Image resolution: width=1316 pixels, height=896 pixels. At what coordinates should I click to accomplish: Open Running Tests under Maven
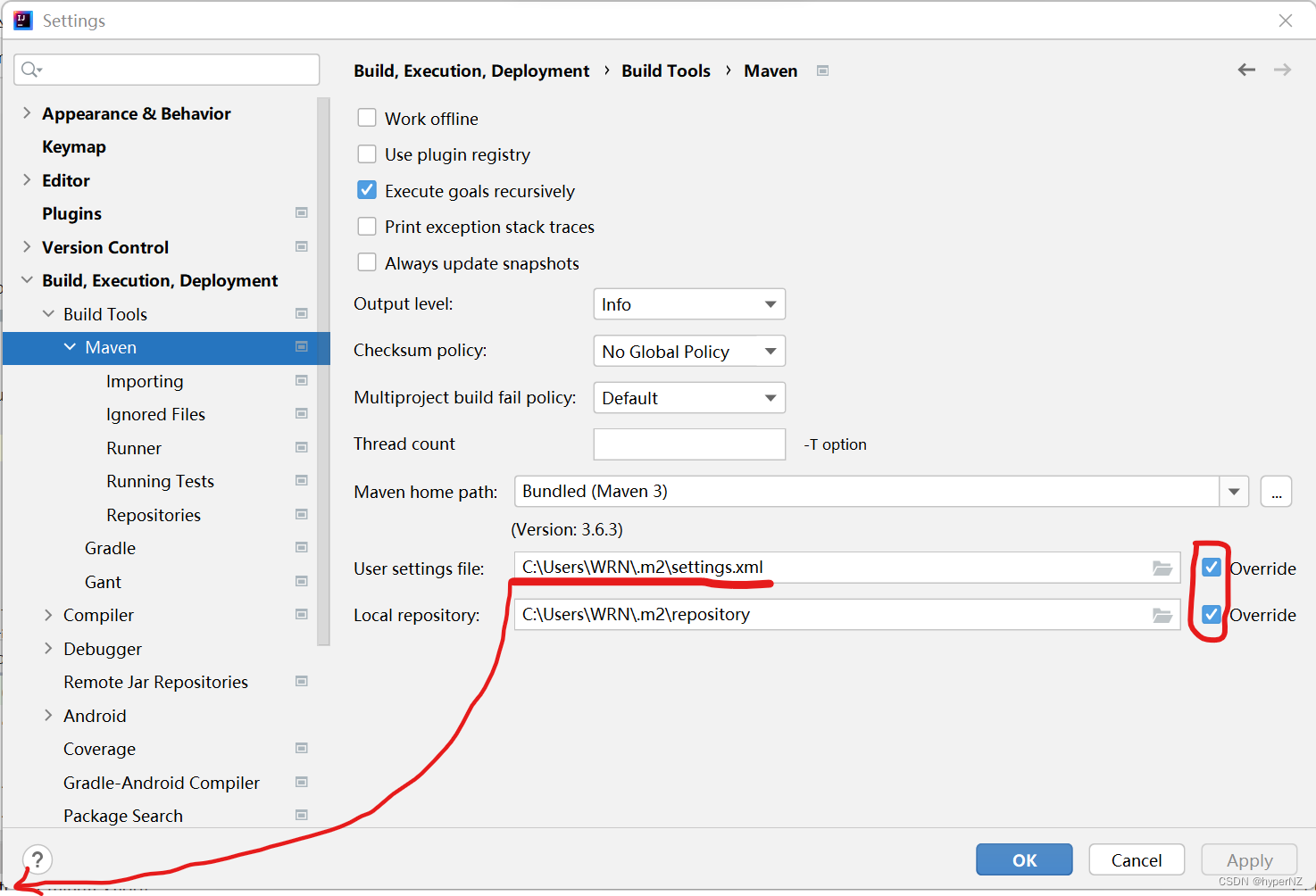(x=160, y=481)
